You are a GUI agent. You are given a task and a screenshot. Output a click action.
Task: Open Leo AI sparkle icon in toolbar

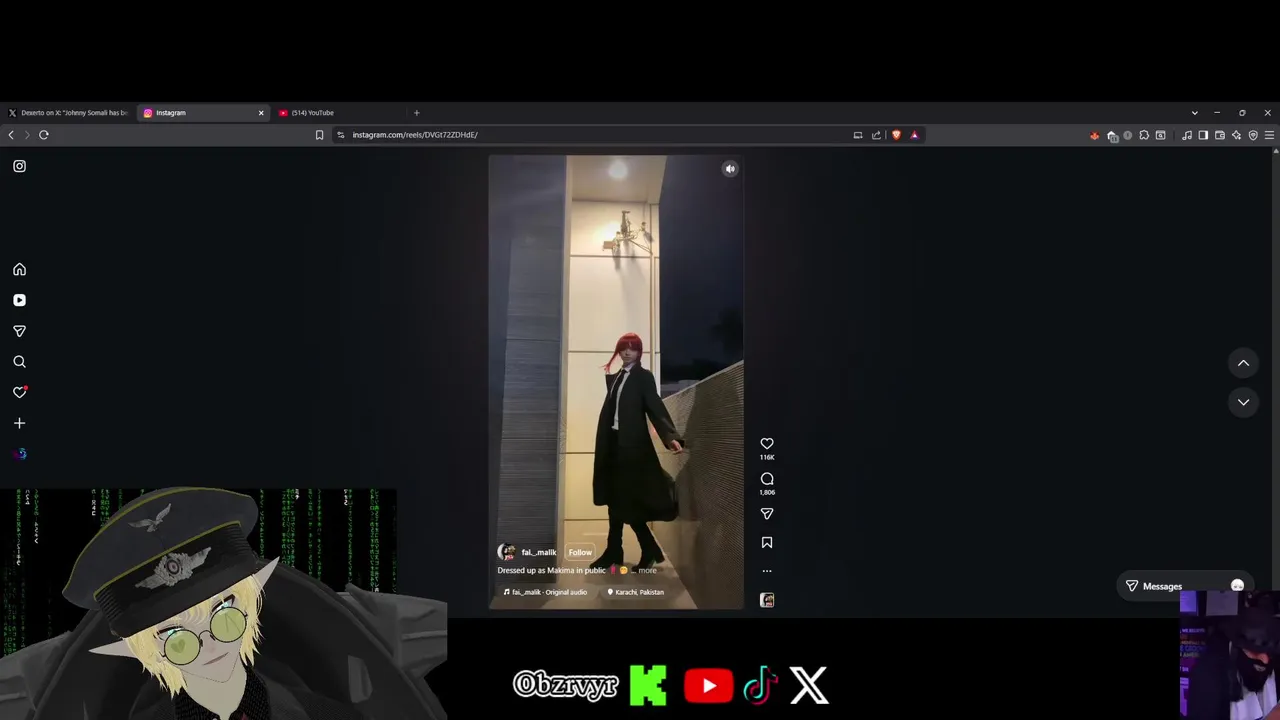click(1237, 135)
